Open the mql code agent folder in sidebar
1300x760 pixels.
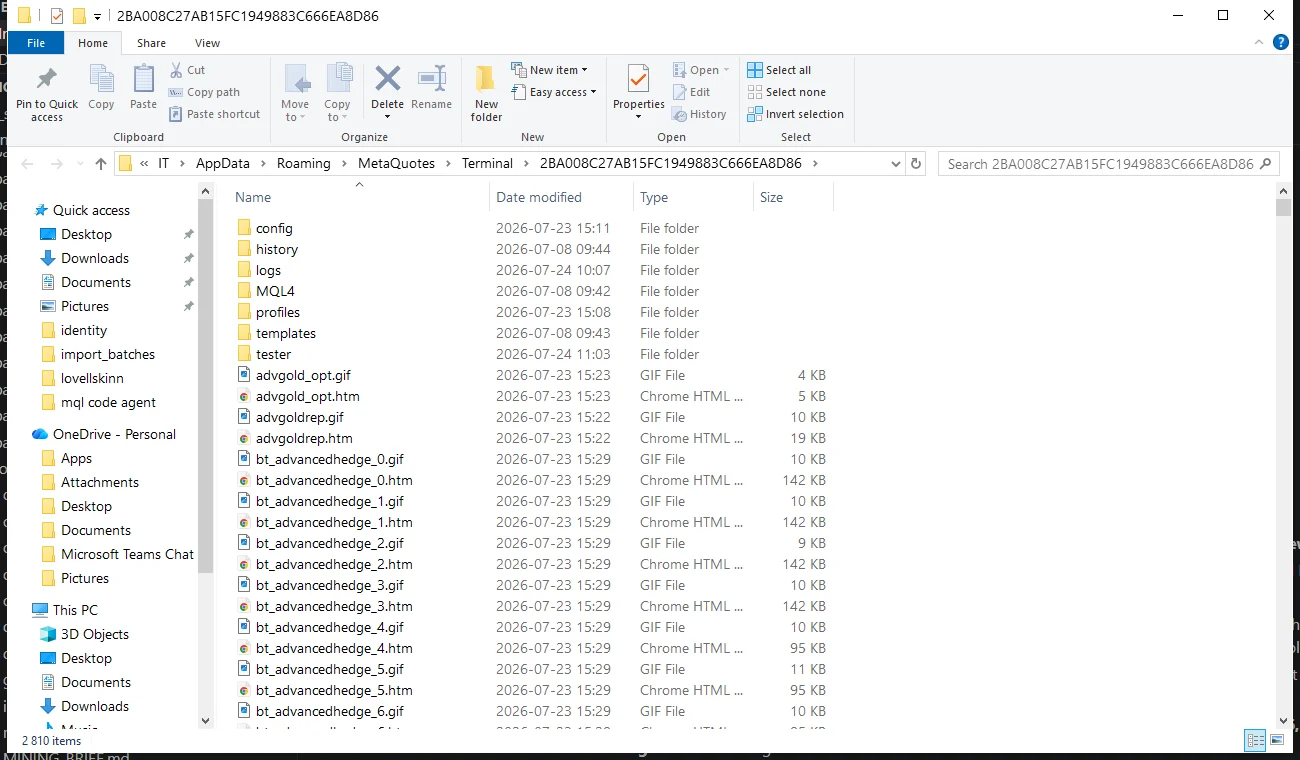pos(108,402)
